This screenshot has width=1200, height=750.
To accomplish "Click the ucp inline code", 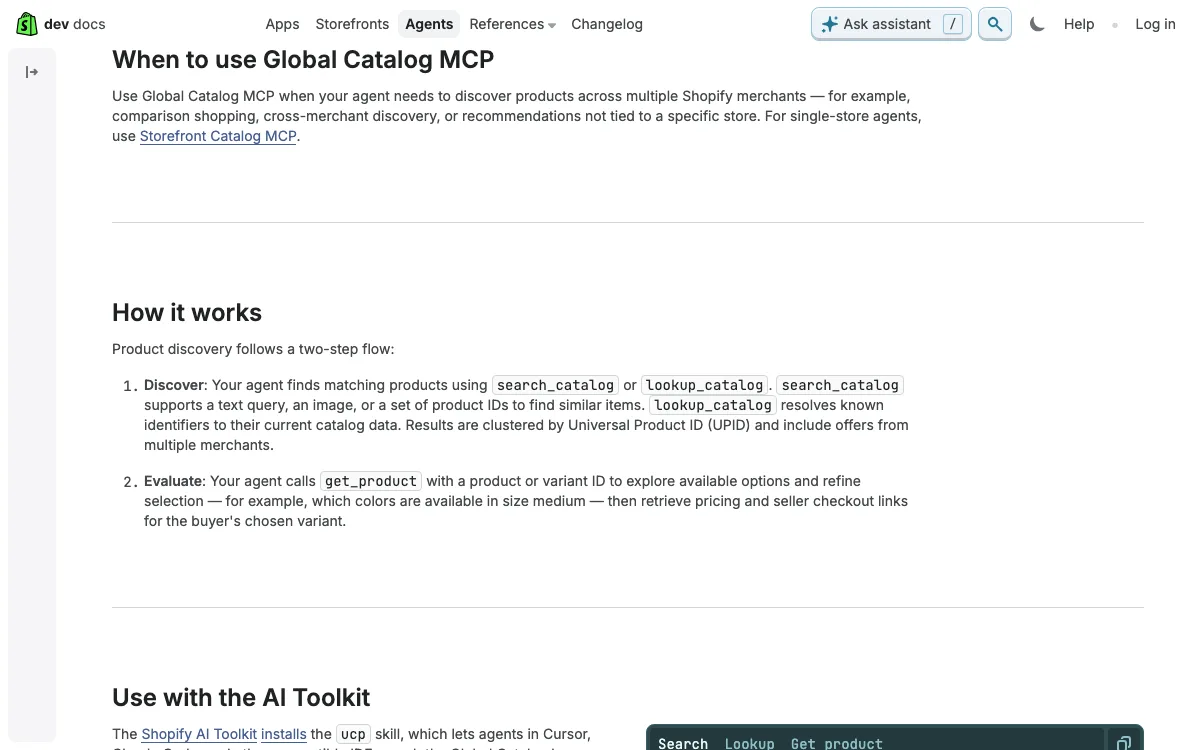I will [x=353, y=734].
